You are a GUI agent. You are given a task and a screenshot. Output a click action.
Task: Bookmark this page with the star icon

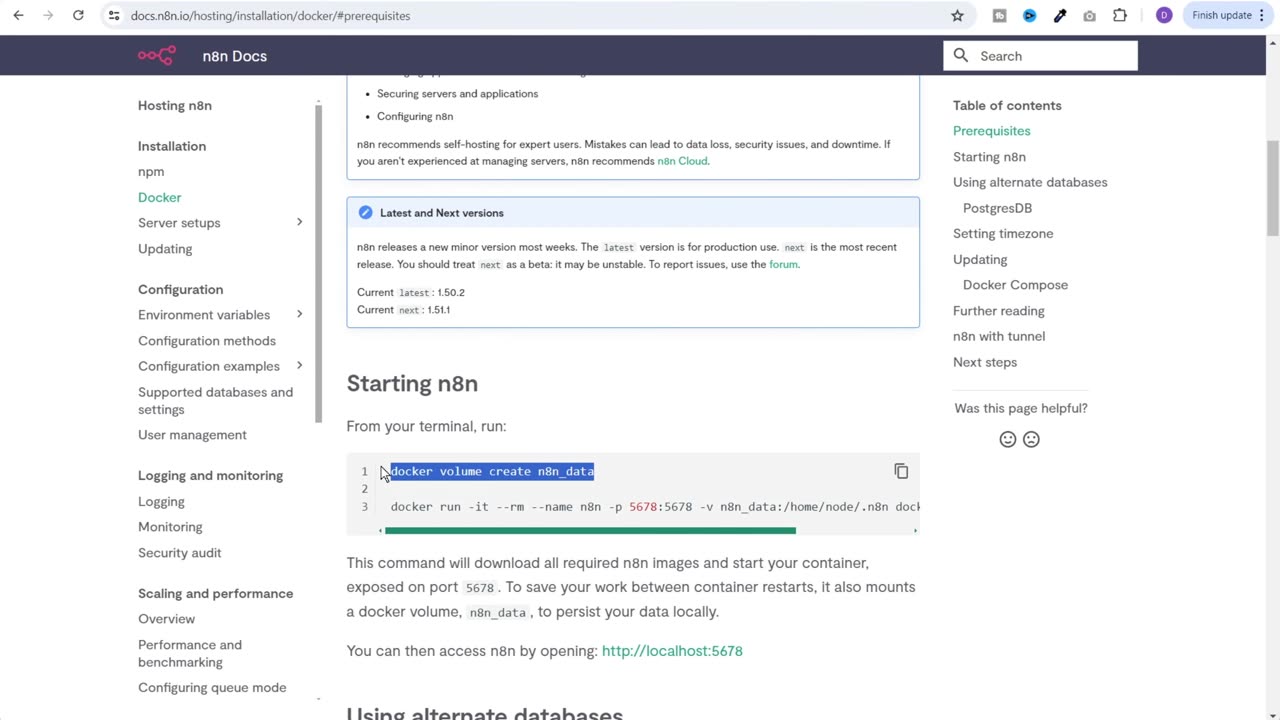tap(957, 15)
